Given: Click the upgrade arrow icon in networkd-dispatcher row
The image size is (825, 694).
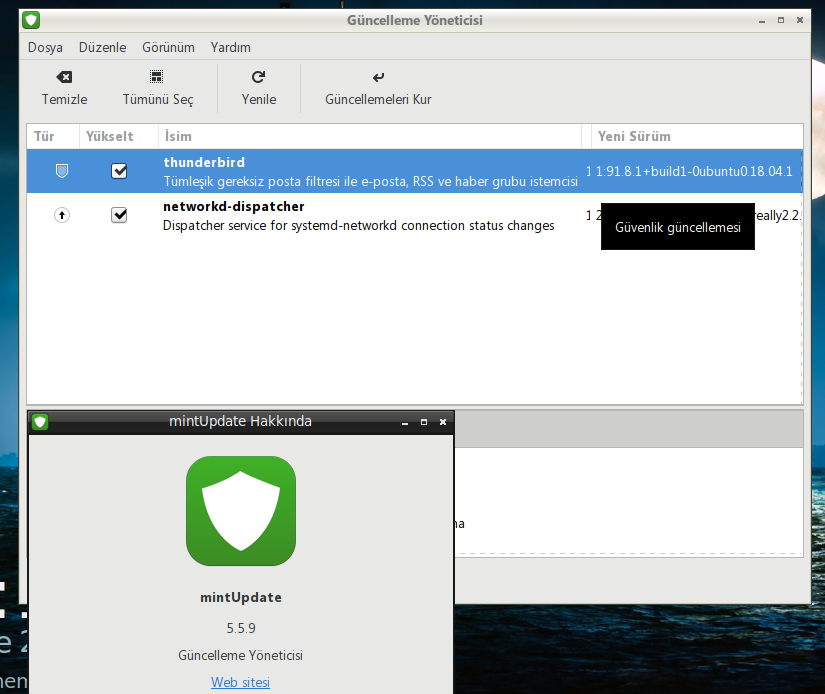Looking at the screenshot, I should (x=62, y=215).
